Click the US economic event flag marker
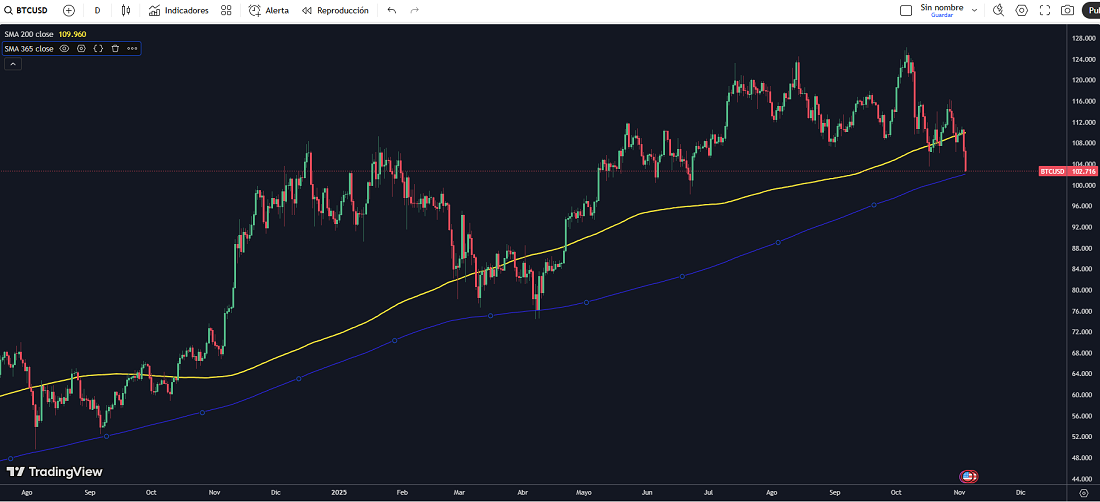 968,476
